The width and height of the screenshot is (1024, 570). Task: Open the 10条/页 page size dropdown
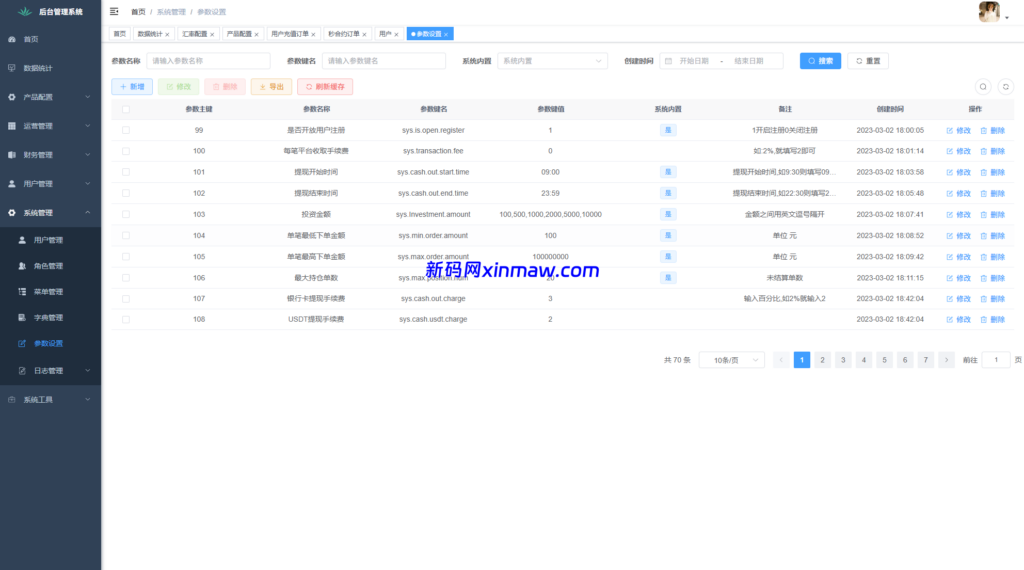(x=731, y=360)
